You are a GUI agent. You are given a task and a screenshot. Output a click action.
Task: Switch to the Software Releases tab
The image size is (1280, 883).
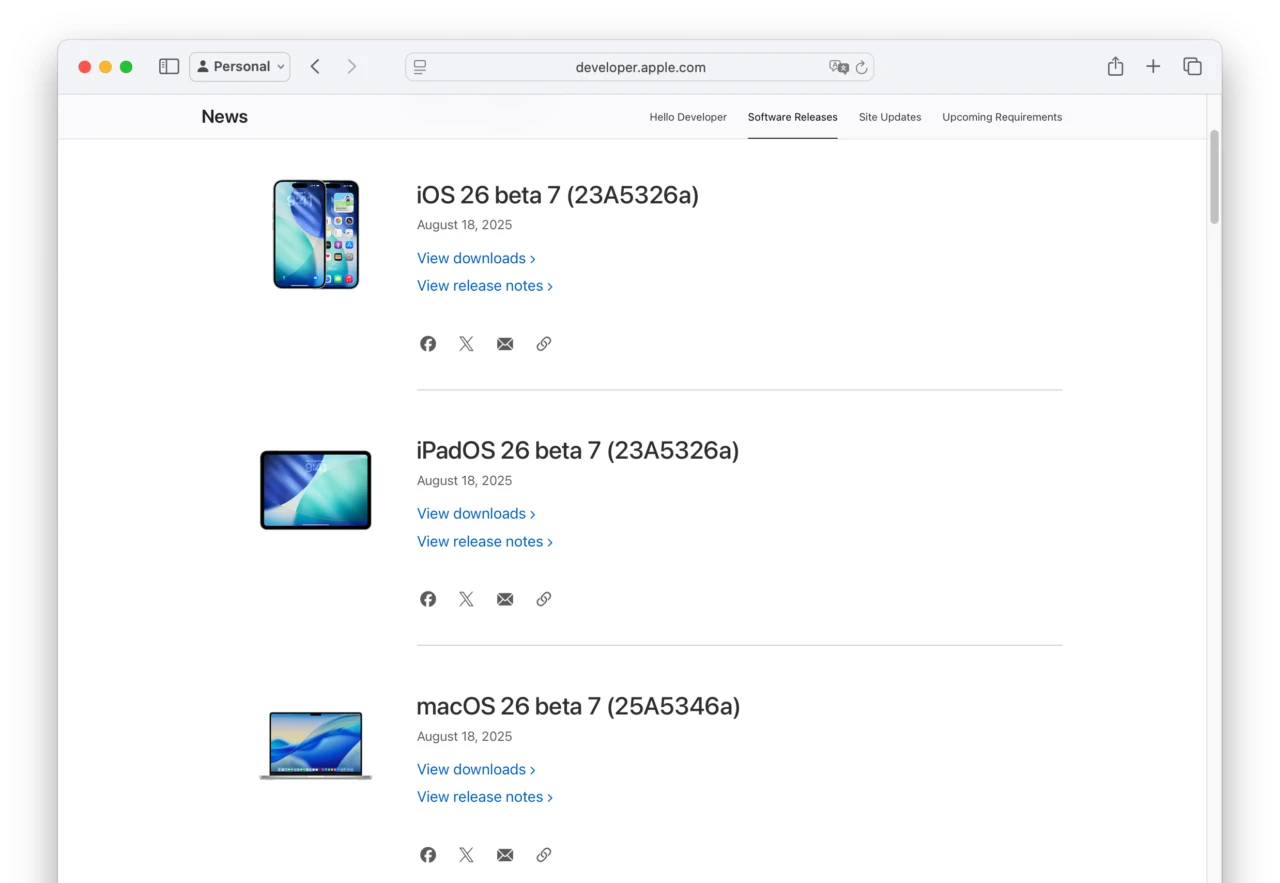792,117
